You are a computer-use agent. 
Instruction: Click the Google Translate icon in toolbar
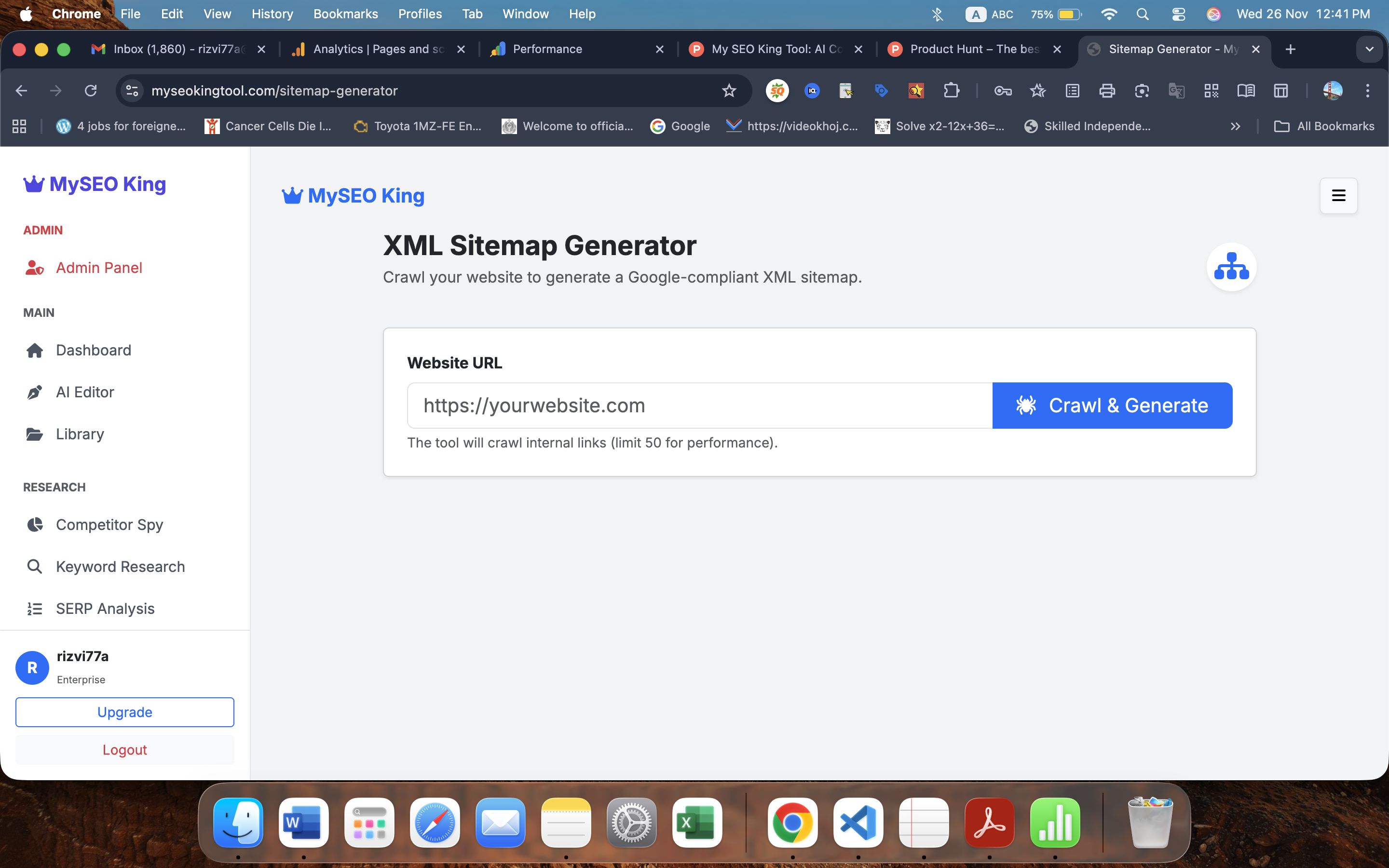pyautogui.click(x=1177, y=91)
